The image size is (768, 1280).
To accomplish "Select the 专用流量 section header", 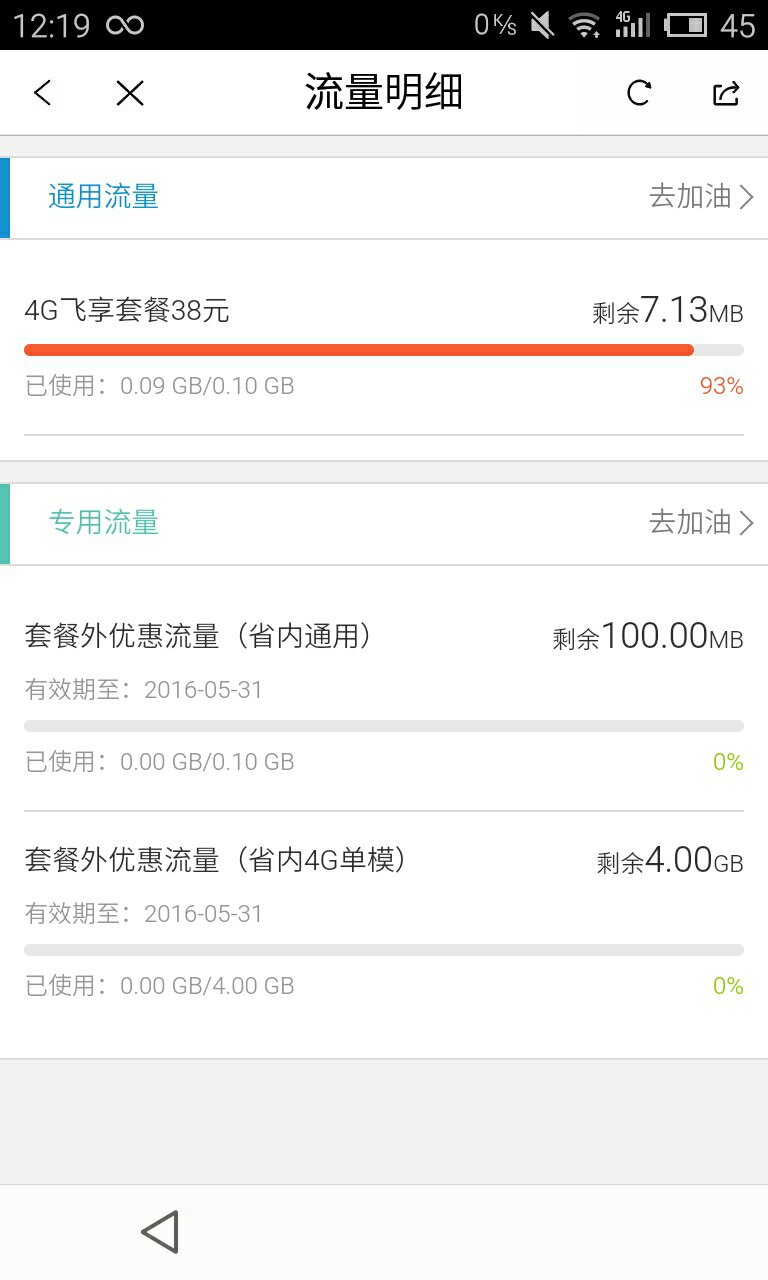I will click(x=104, y=522).
